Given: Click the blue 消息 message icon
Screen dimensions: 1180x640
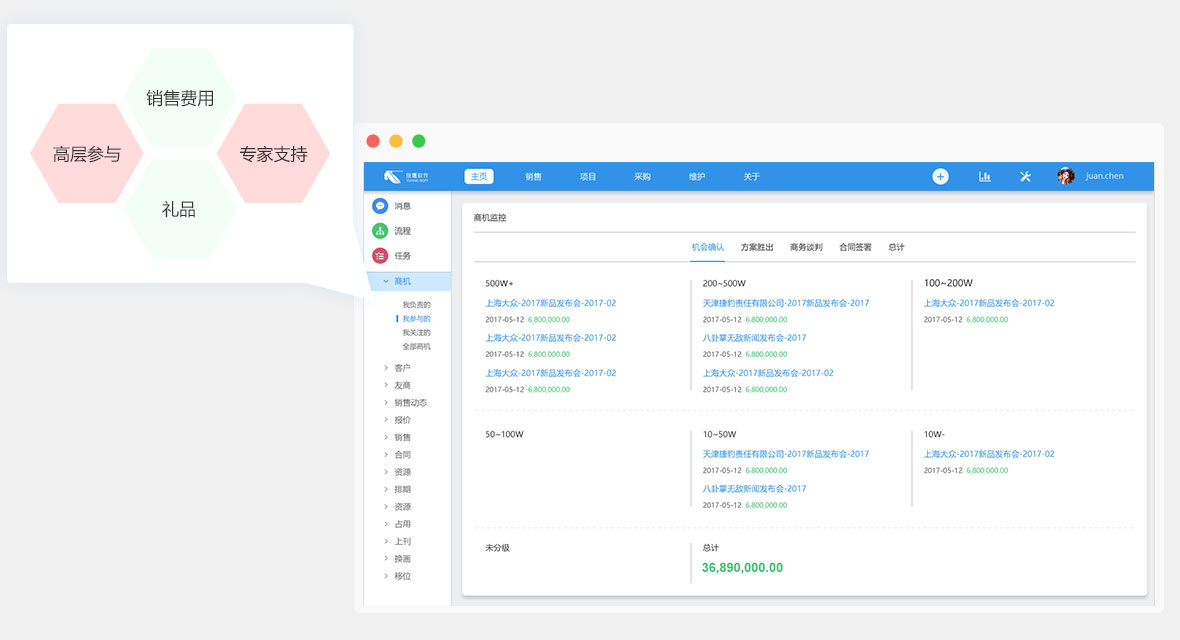Looking at the screenshot, I should [x=380, y=206].
